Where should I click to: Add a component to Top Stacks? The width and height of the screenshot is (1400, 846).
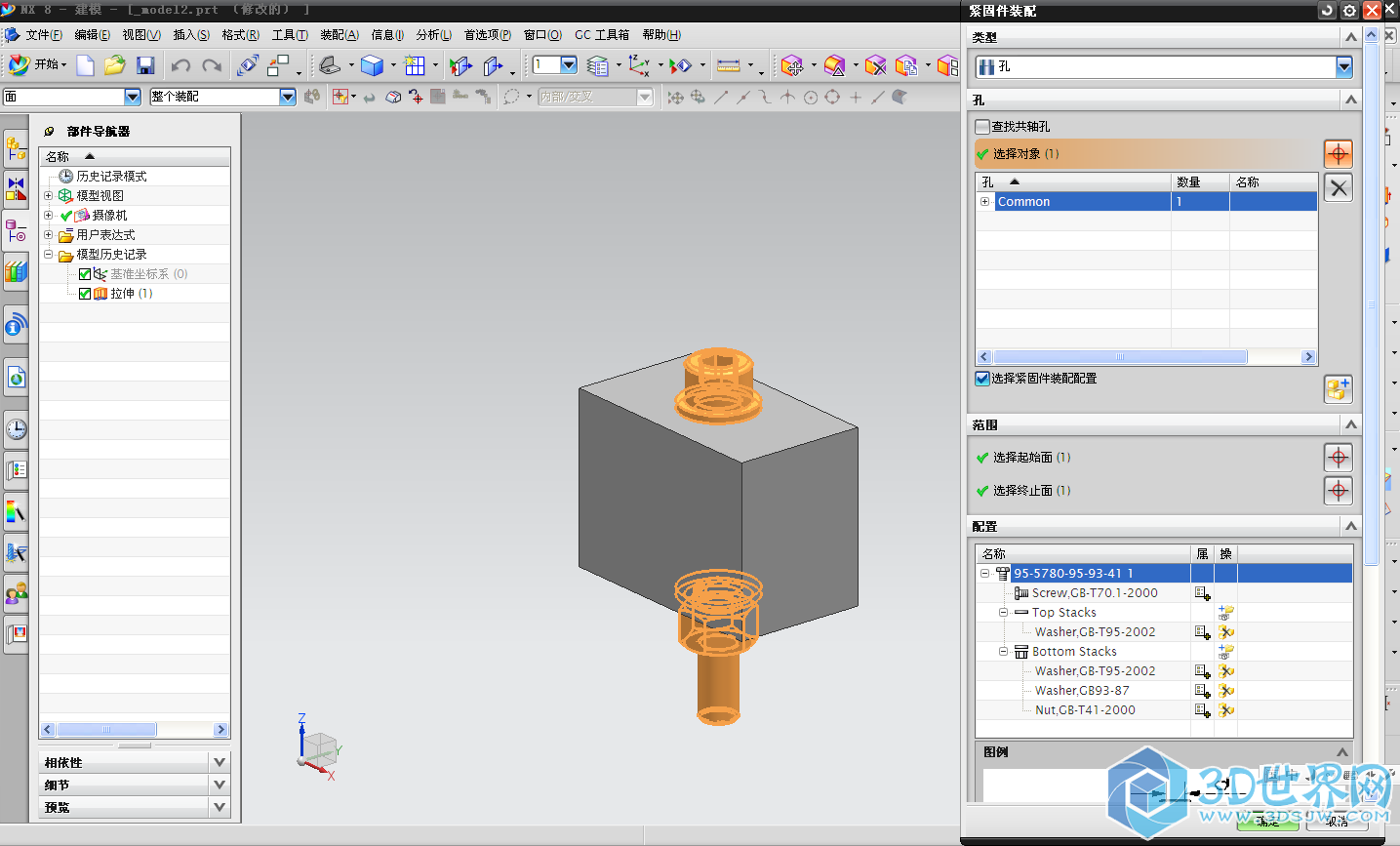click(1226, 613)
